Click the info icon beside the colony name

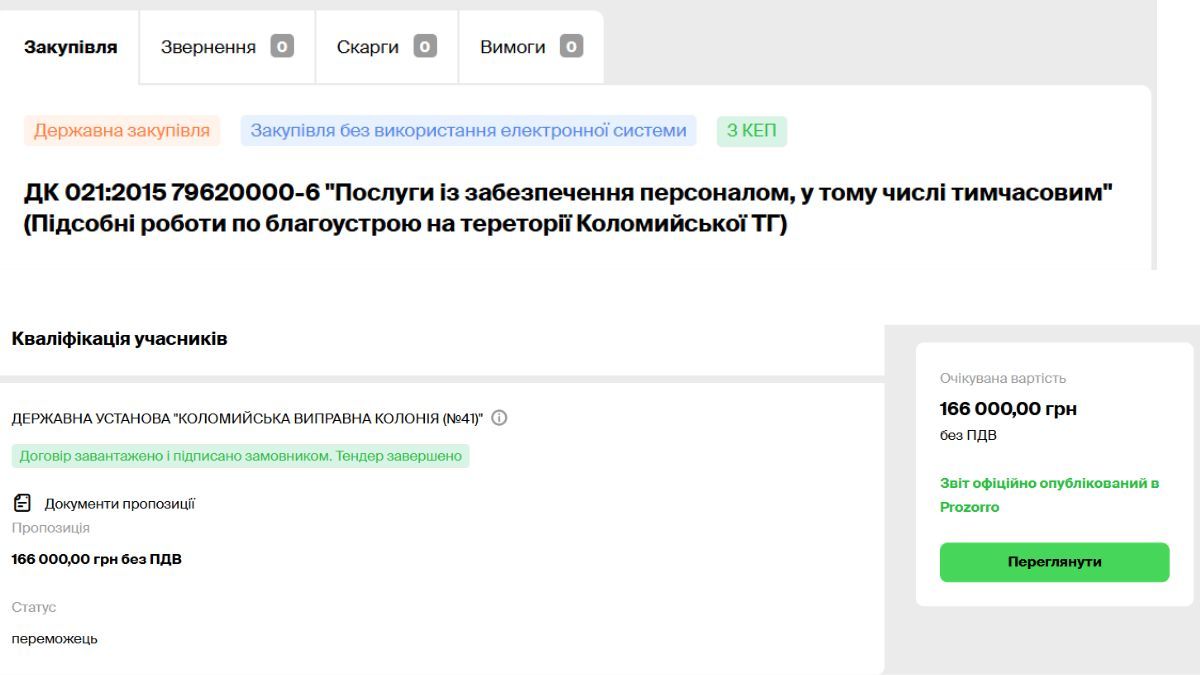point(499,419)
